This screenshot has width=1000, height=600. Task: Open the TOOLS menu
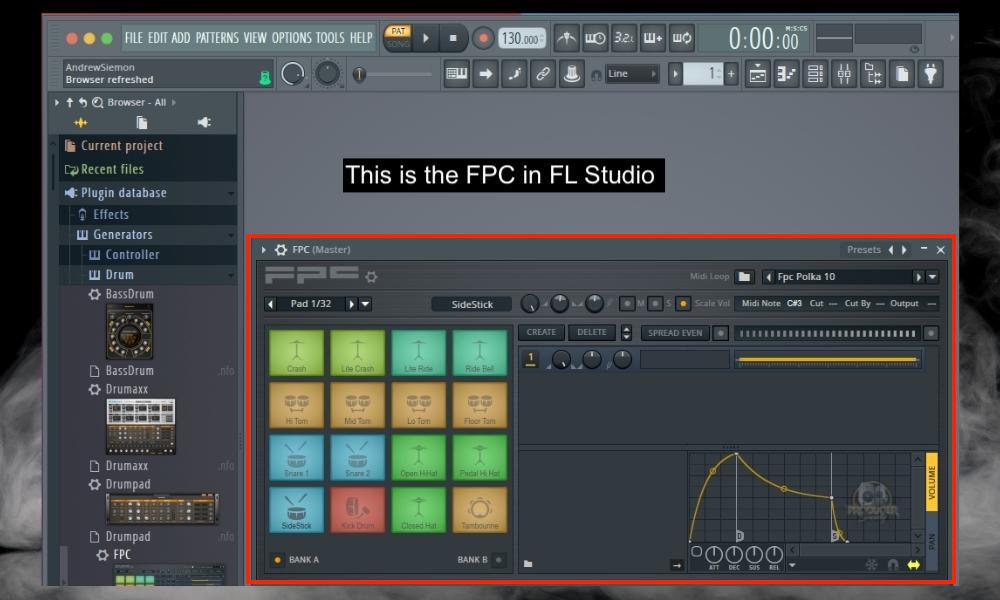click(x=330, y=38)
